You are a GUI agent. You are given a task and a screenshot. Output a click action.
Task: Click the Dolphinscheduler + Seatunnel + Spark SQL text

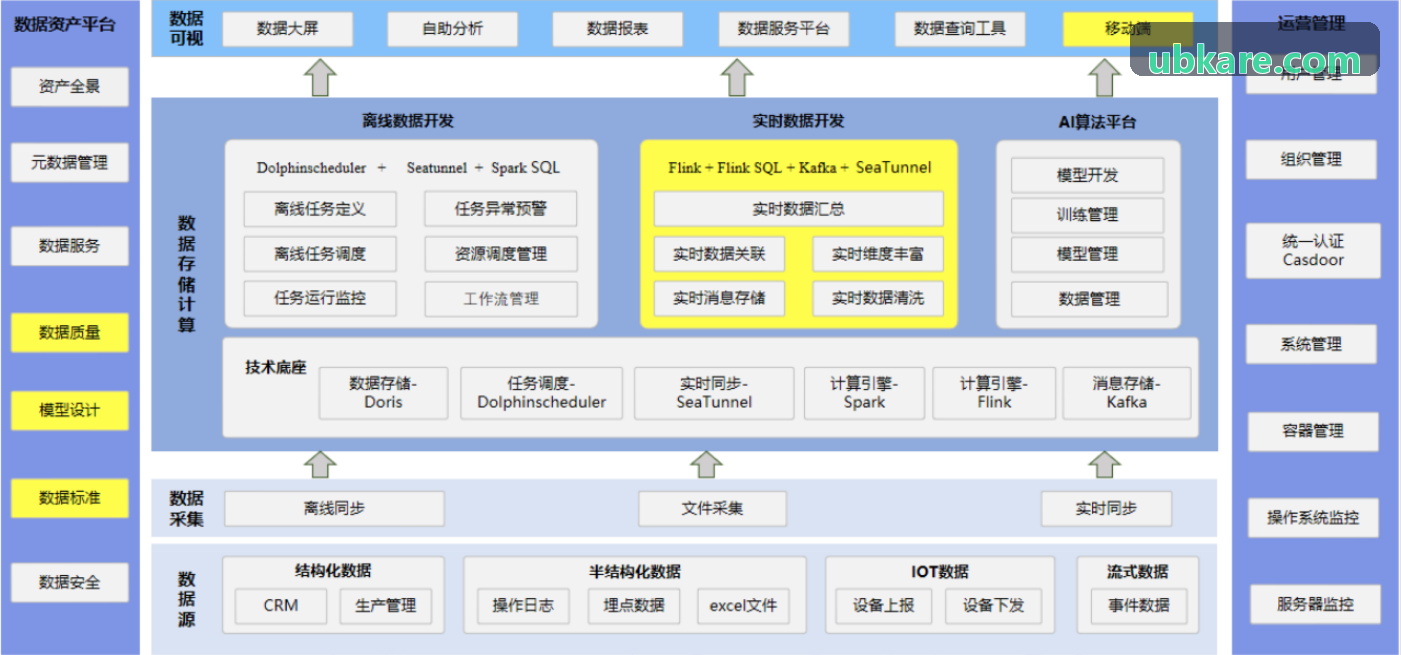(408, 168)
